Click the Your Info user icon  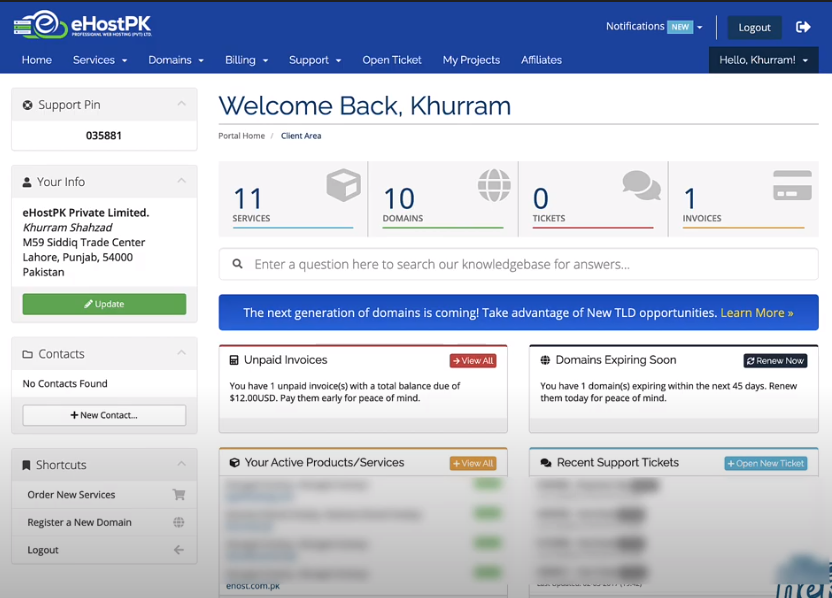coord(27,182)
